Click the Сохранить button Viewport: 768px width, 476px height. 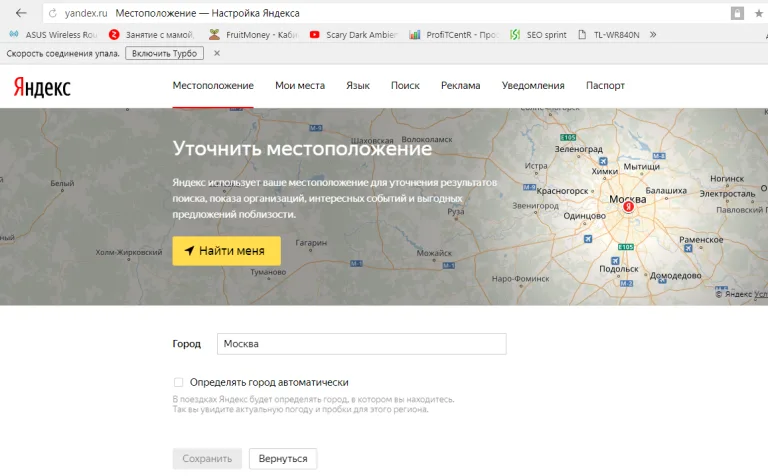click(x=207, y=458)
